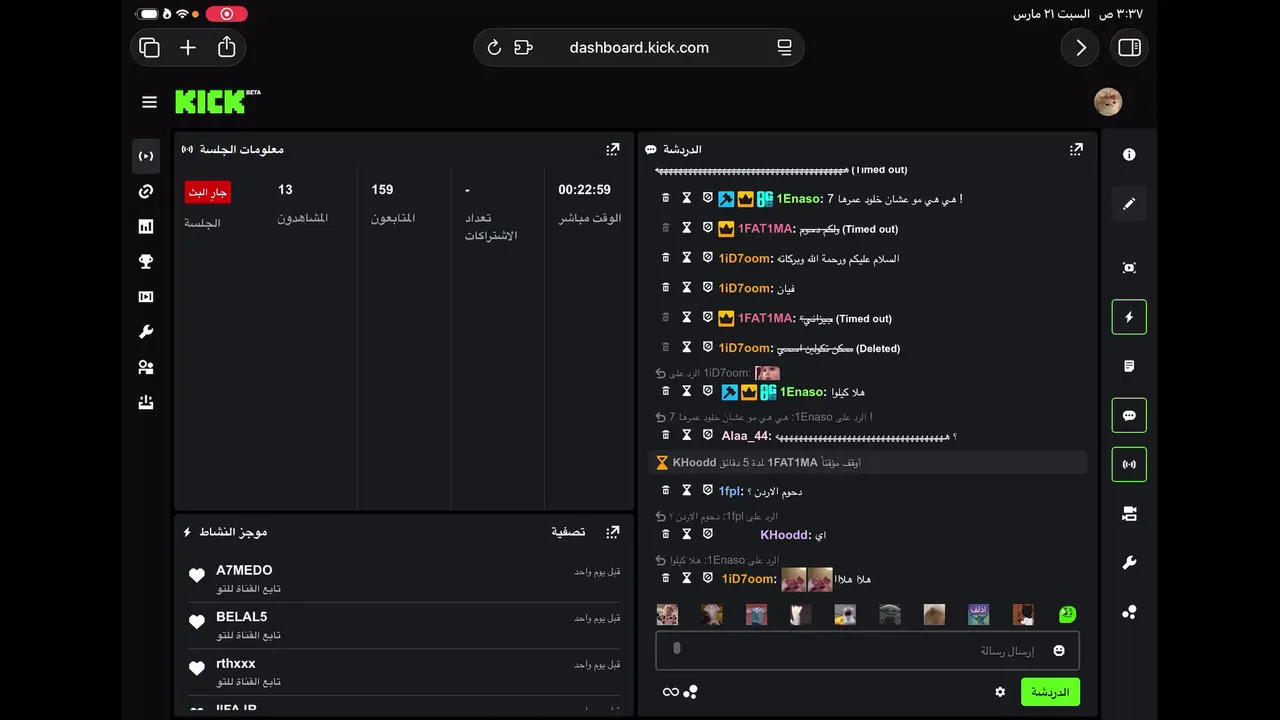Toggle the session info broadcast widget

coord(1129,464)
